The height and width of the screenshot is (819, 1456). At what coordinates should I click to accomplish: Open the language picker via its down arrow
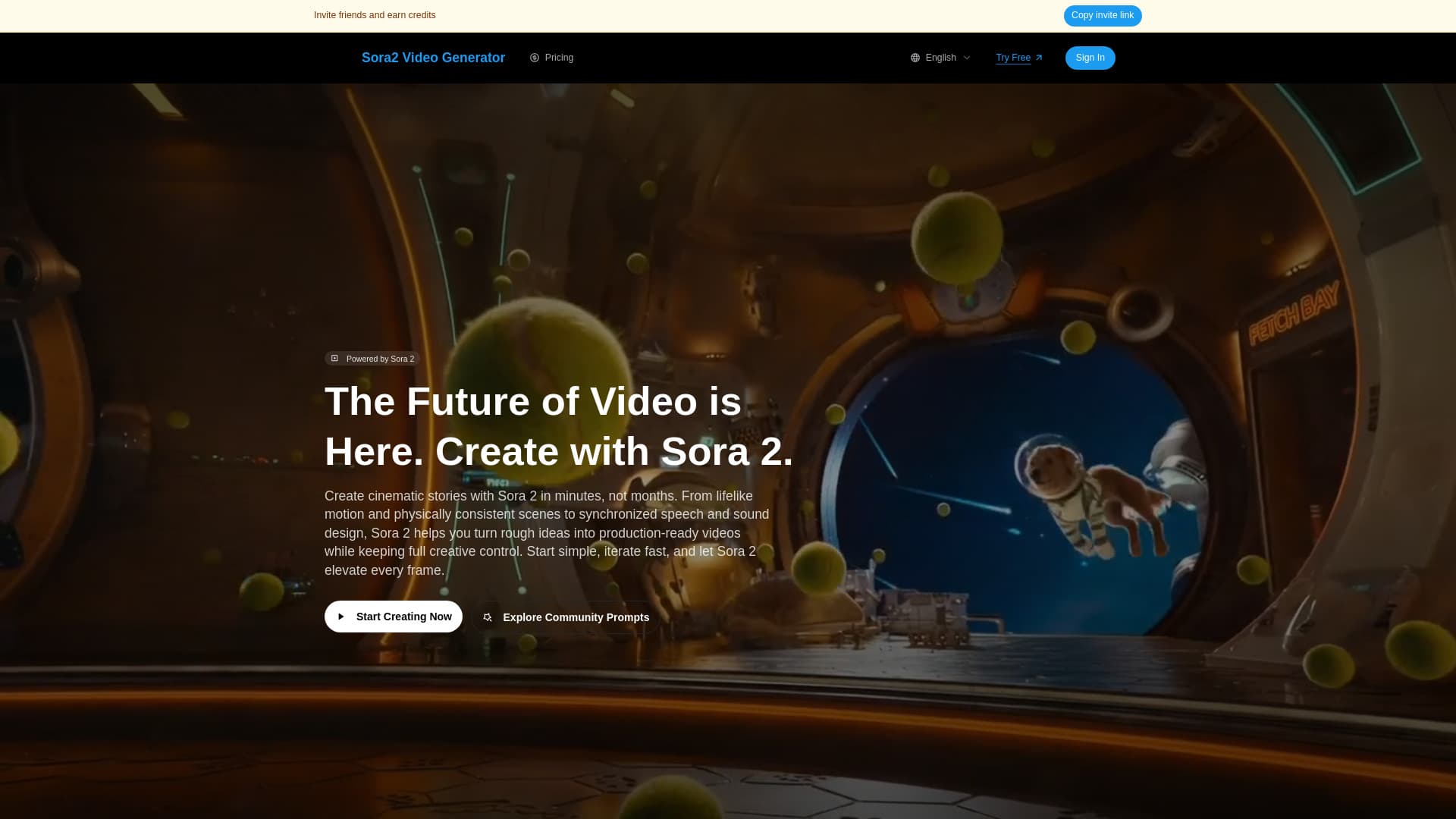(x=968, y=58)
